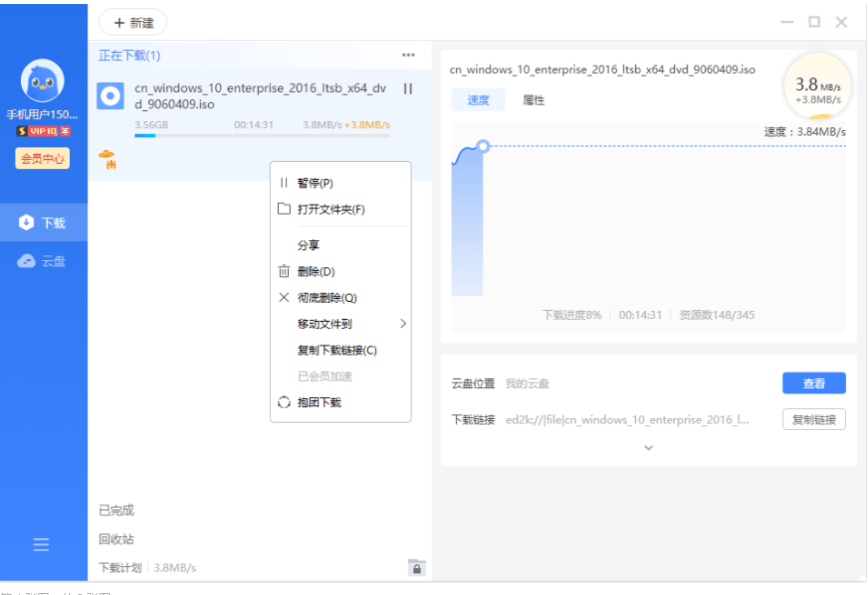This screenshot has height=595, width=868.
Task: Select 删除(D) in the context menu
Action: click(341, 271)
